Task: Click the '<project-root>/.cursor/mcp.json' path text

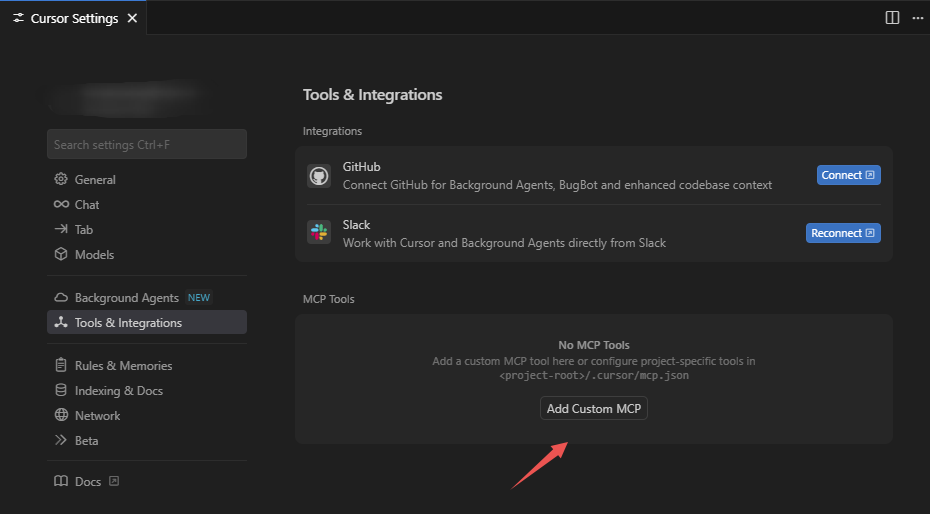Action: [594, 375]
